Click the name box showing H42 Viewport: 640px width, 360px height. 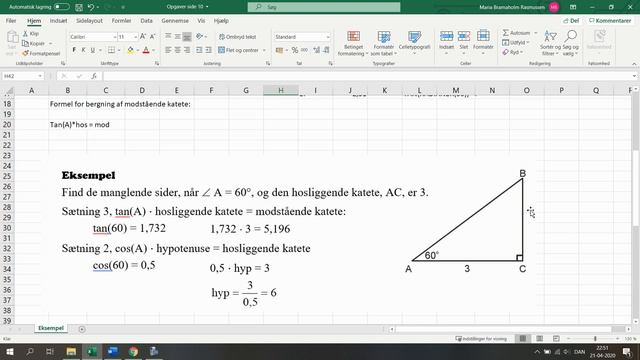pos(22,76)
